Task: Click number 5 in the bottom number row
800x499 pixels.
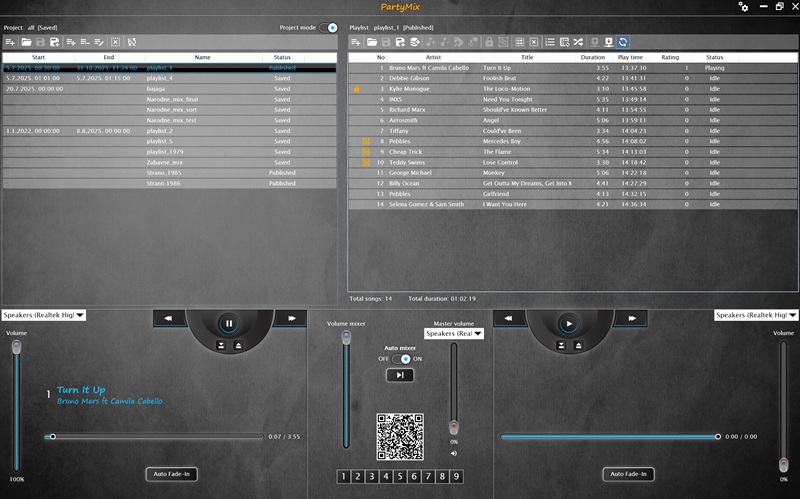Action: 399,477
